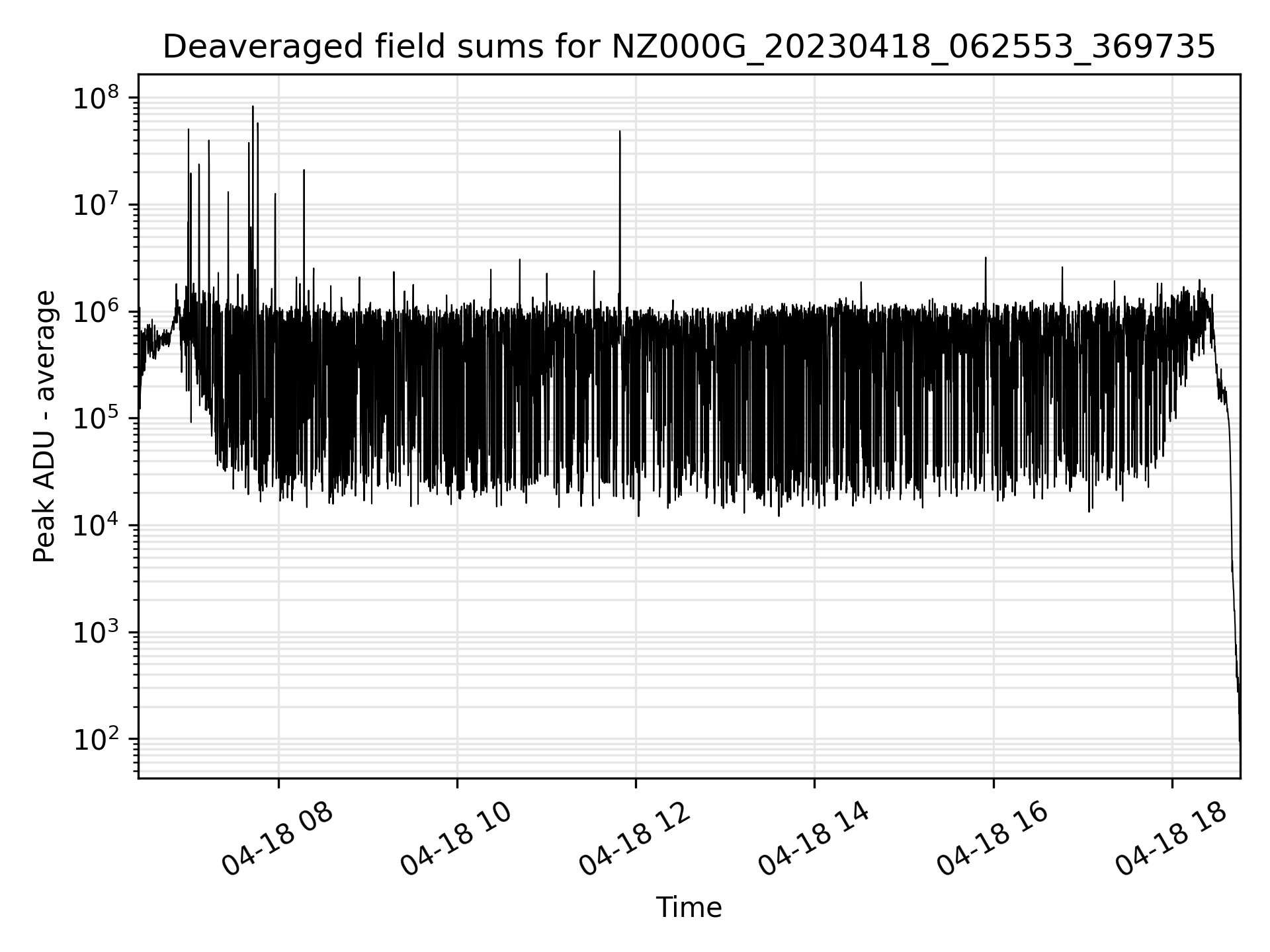Click the x tick label '04-18 08'
The image size is (1270, 952).
[278, 840]
